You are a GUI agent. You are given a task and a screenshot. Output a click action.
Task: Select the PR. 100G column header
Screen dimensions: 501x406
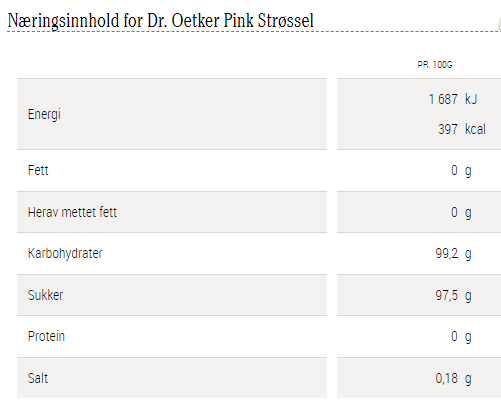(435, 65)
